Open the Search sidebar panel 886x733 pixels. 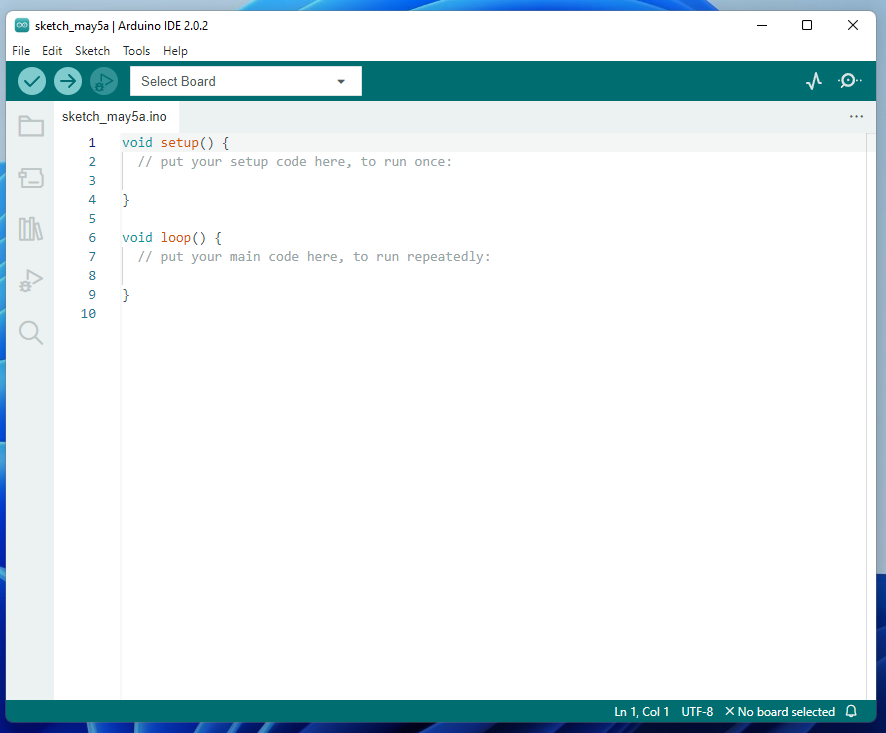click(30, 333)
